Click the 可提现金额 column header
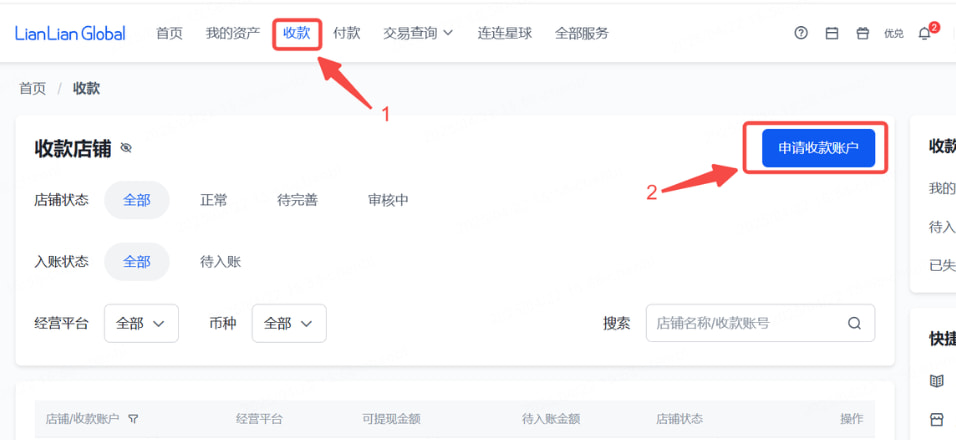The width and height of the screenshot is (956, 440). coord(391,419)
